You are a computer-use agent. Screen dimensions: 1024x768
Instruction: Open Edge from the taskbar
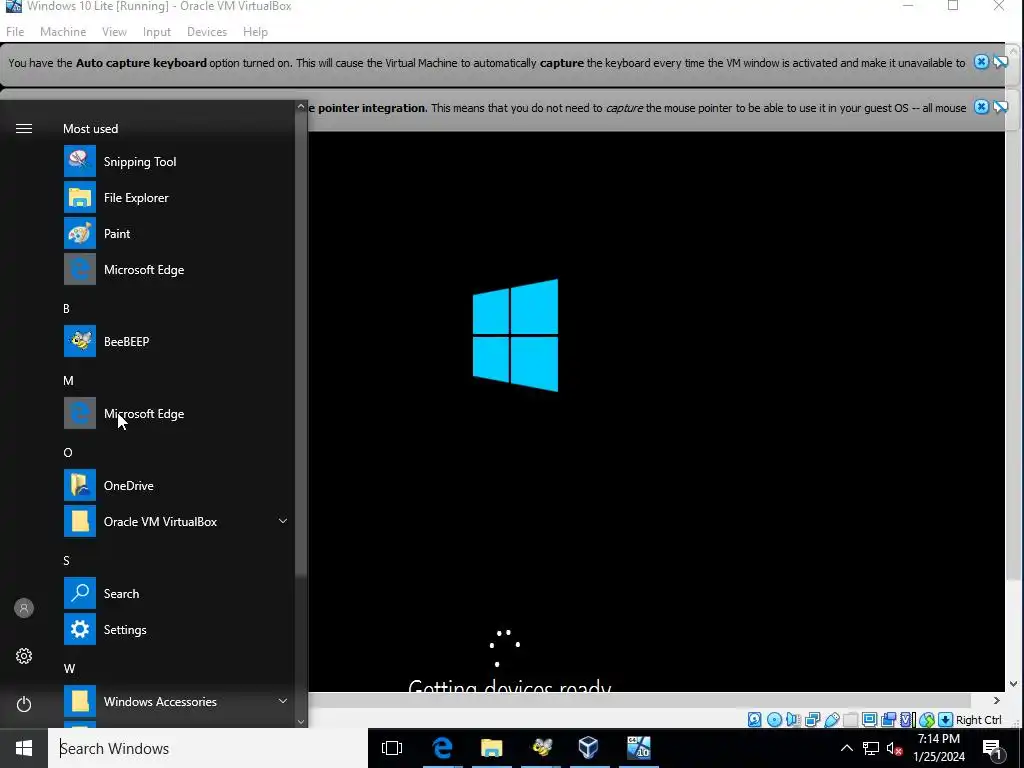(x=442, y=748)
